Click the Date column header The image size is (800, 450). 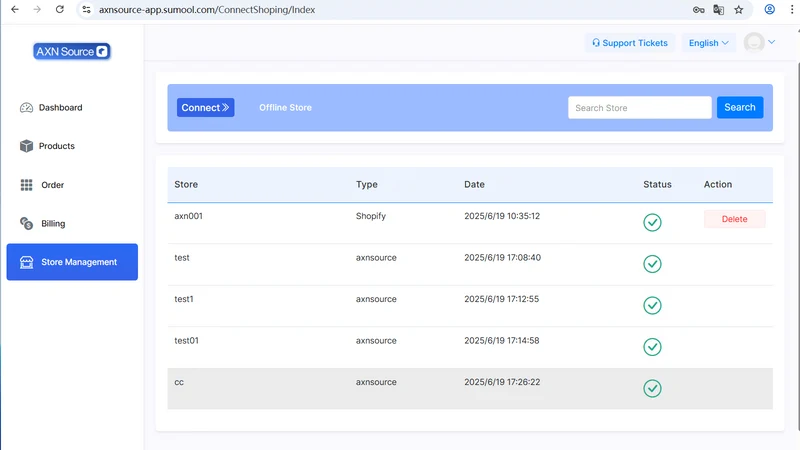click(x=474, y=184)
